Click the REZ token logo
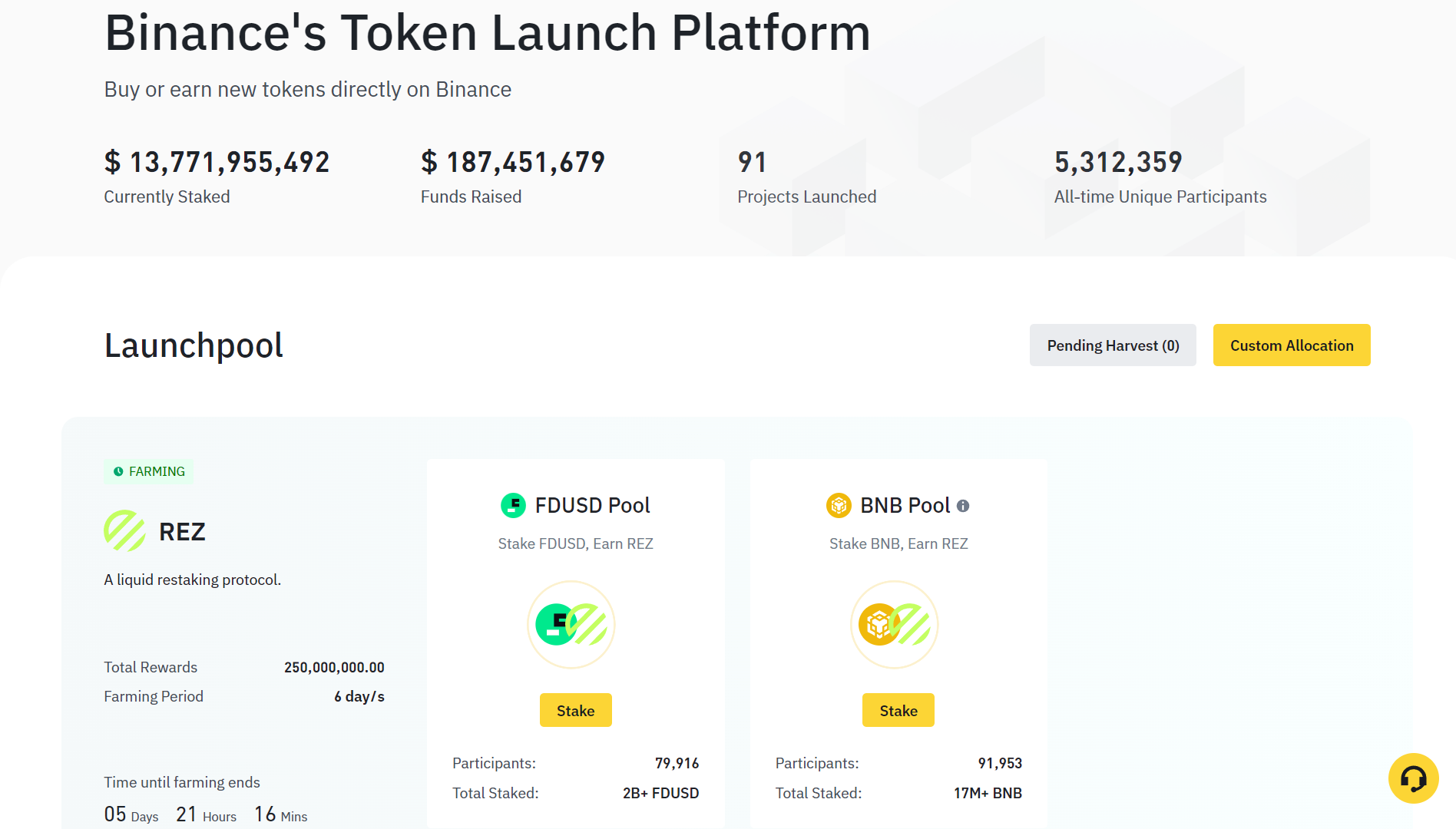Screen dimensions: 1456x829 pyautogui.click(x=124, y=530)
